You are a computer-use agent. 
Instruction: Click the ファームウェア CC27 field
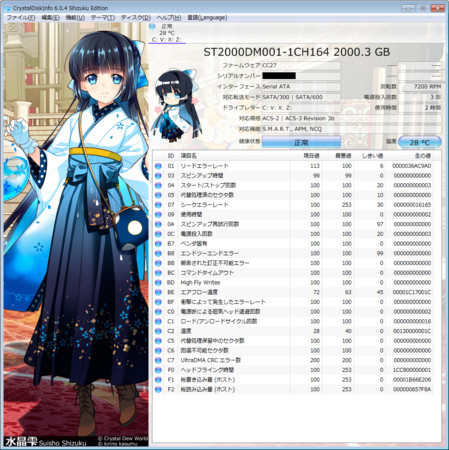301,65
